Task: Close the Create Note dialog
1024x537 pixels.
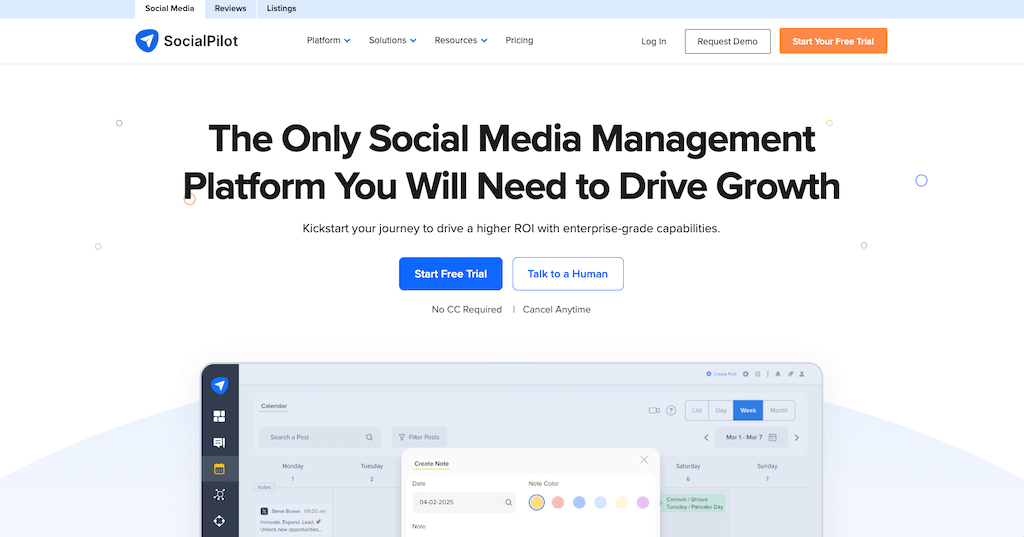Action: click(644, 460)
